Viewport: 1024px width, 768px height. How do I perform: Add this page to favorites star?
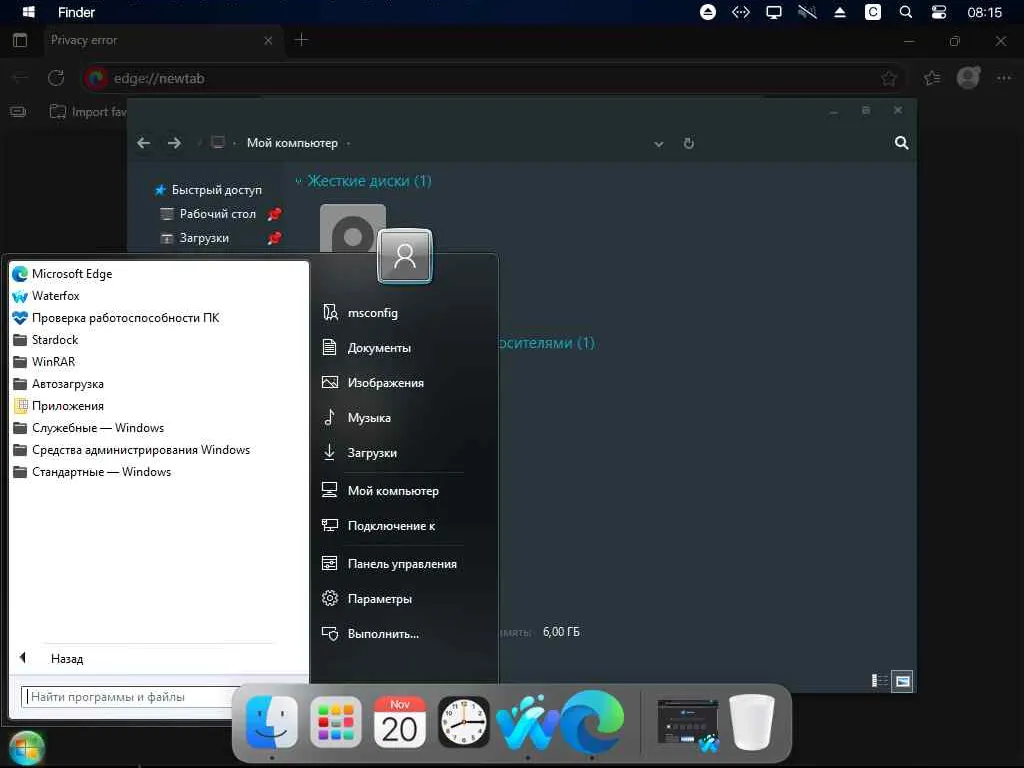coord(888,79)
